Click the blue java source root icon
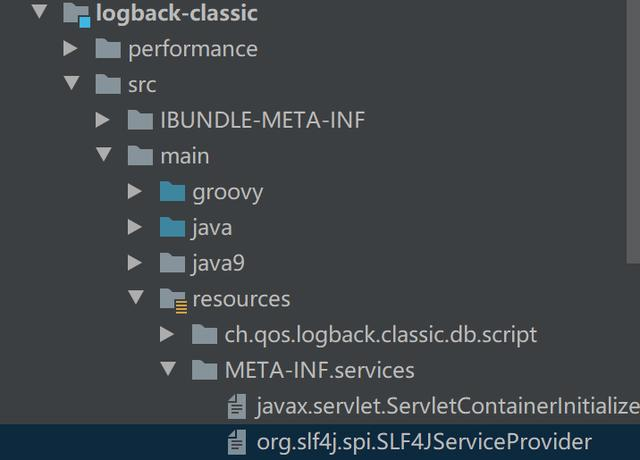Viewport: 640px width, 460px height. point(172,227)
